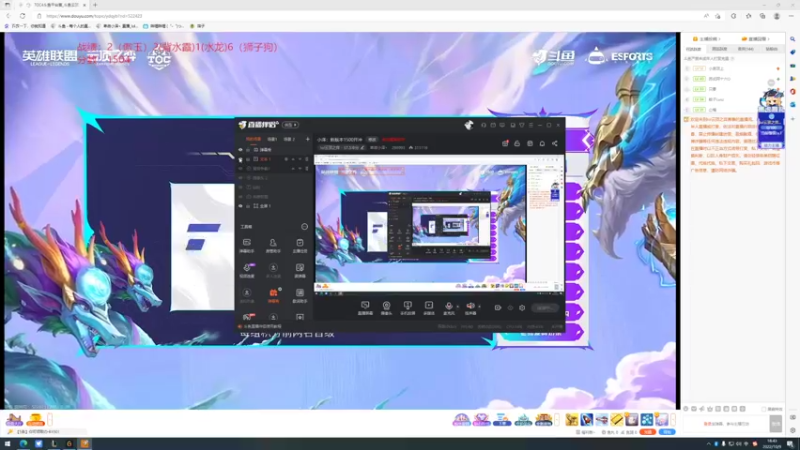
Task: Select fourth chat panel tab
Action: coord(771,49)
